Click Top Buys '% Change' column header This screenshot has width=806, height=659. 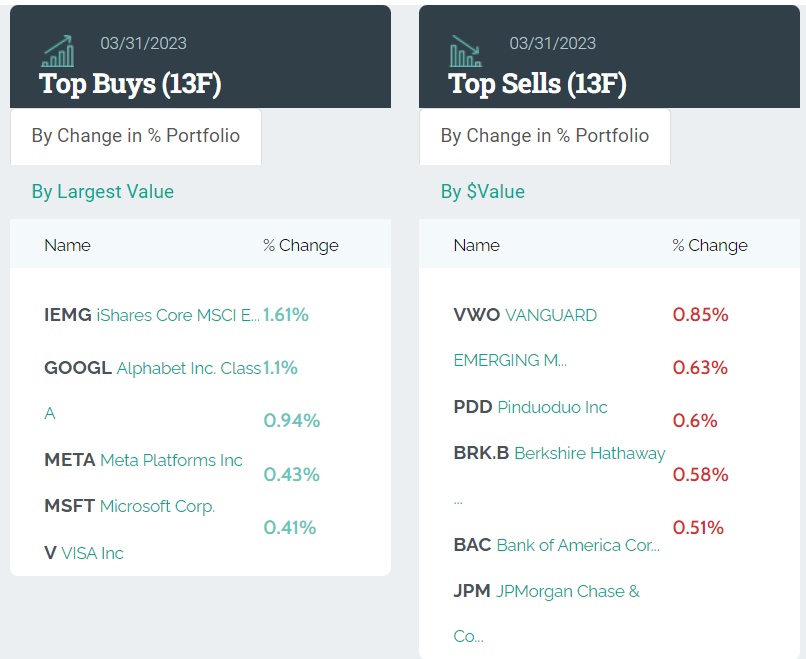[301, 245]
